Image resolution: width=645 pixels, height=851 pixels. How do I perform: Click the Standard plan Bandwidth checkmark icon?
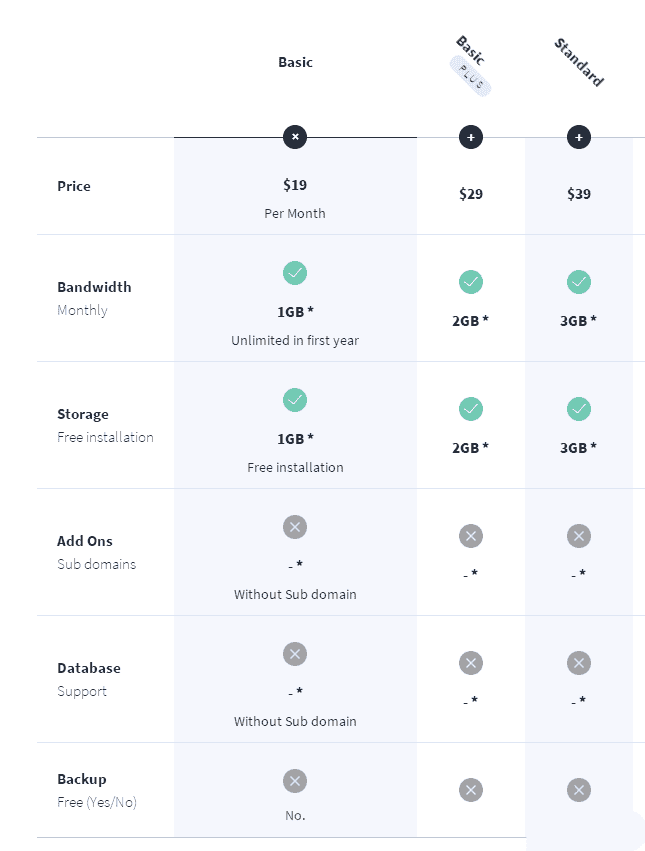[x=579, y=282]
